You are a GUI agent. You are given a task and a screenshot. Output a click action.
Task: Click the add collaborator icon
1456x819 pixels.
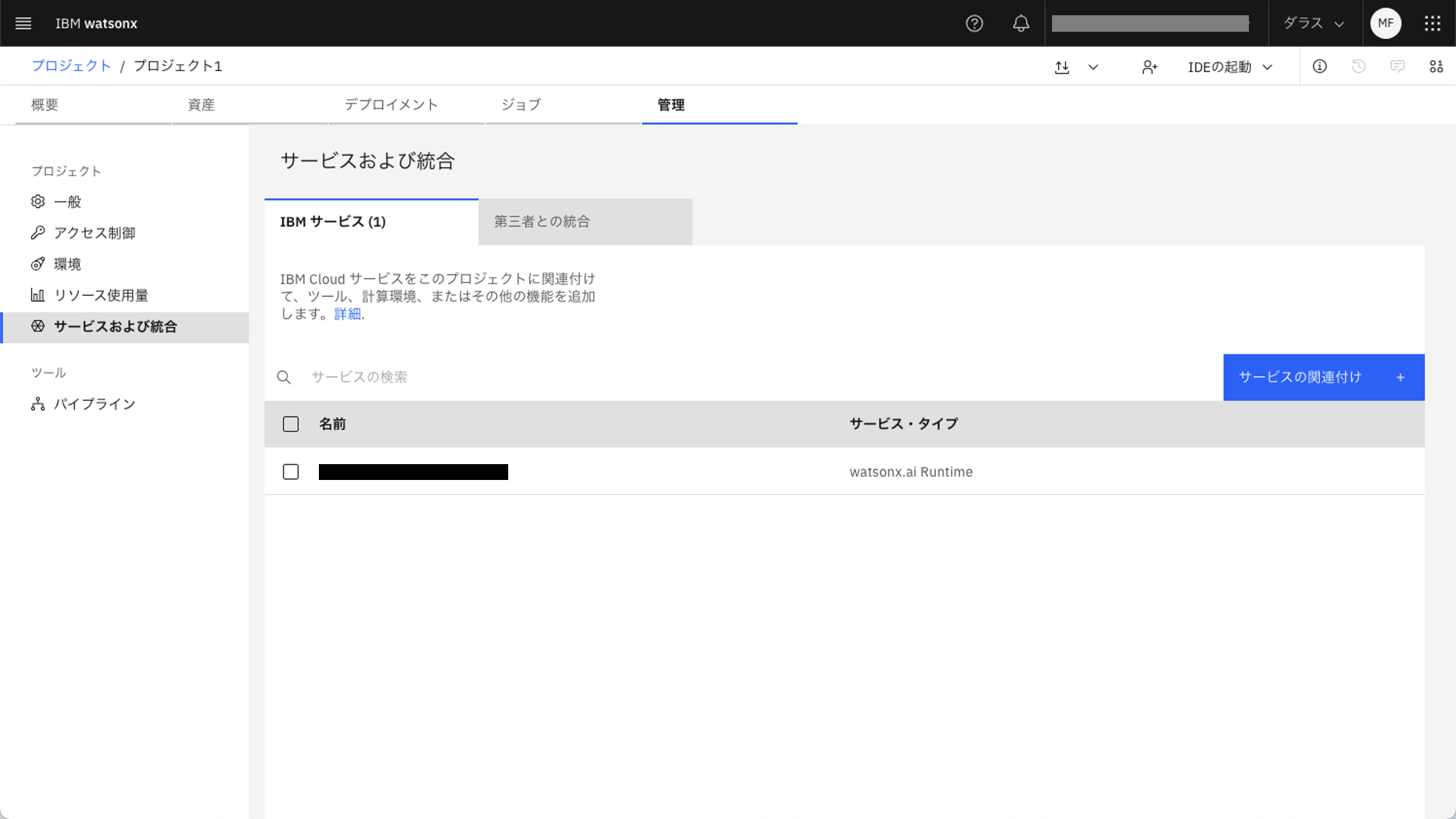coord(1149,67)
